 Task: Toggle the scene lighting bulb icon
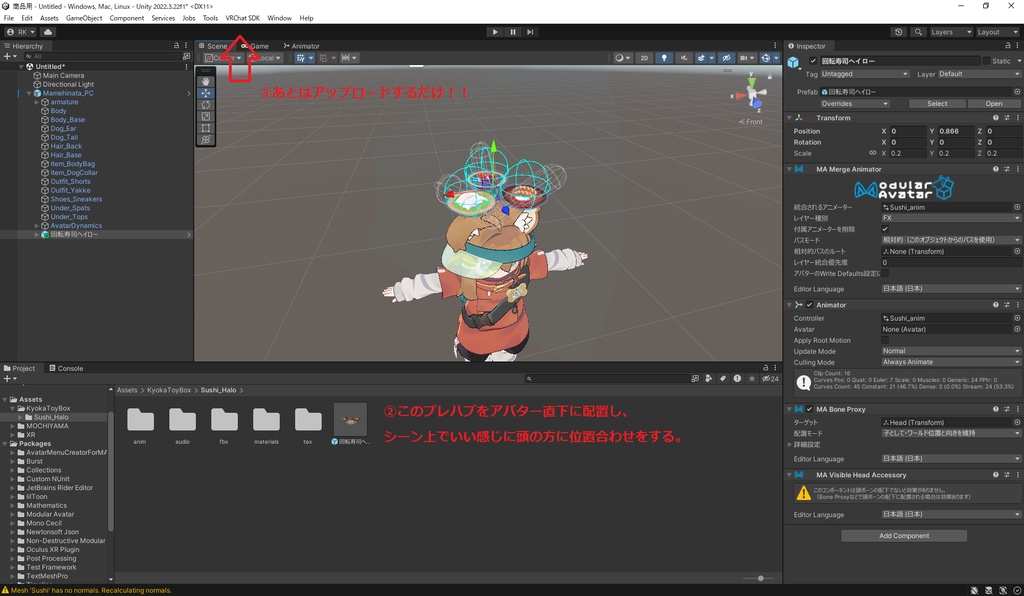(x=664, y=58)
